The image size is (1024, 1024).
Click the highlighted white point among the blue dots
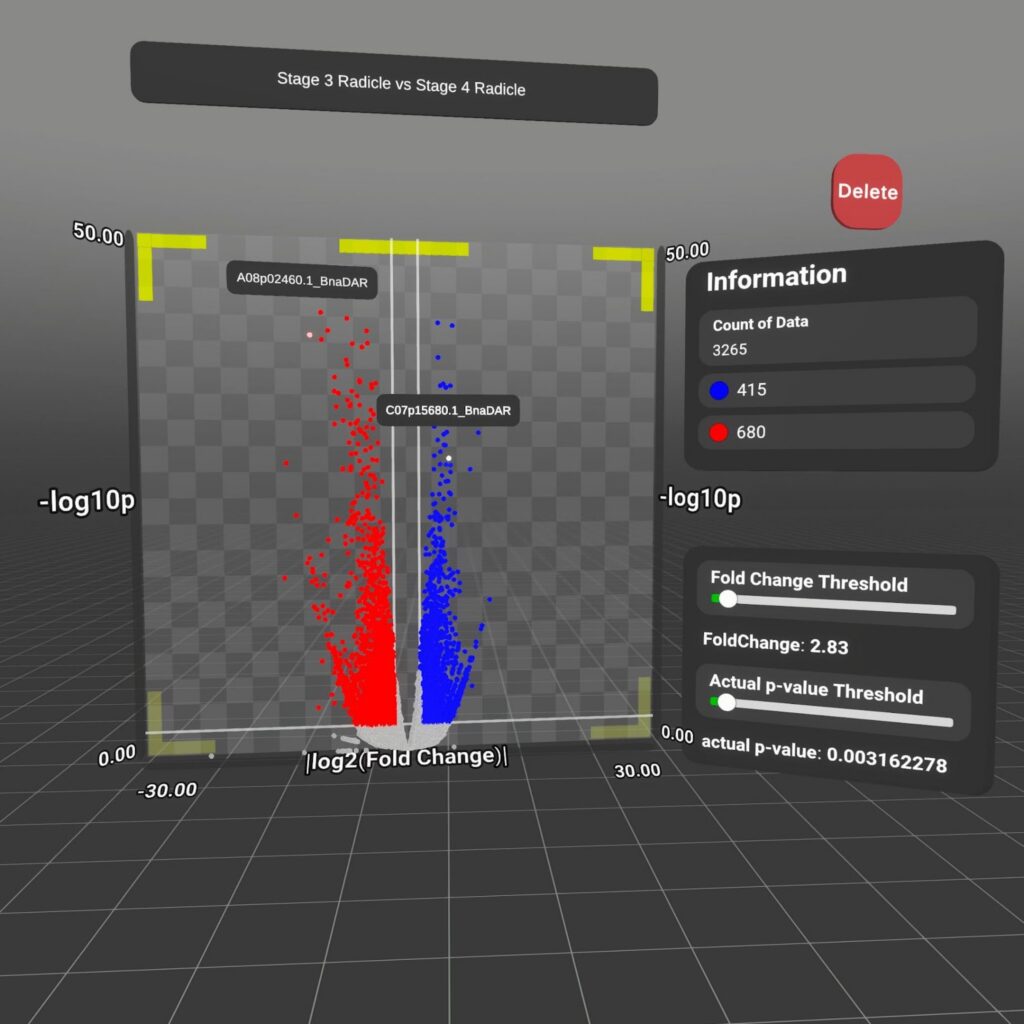pos(449,458)
